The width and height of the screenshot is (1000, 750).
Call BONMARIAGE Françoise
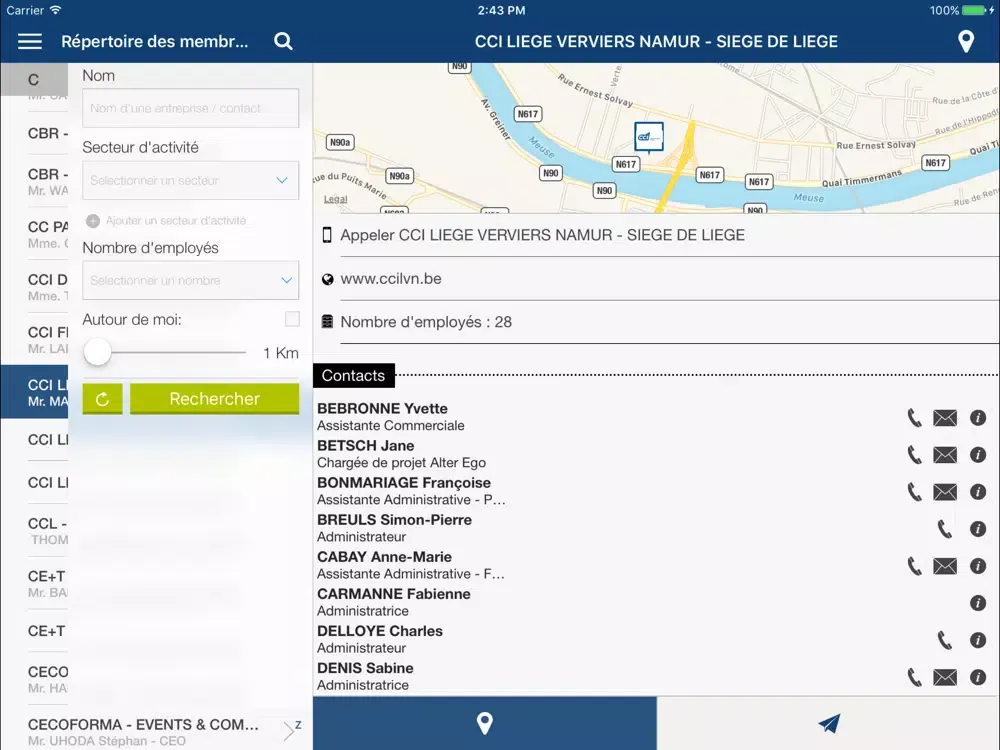[x=915, y=492]
